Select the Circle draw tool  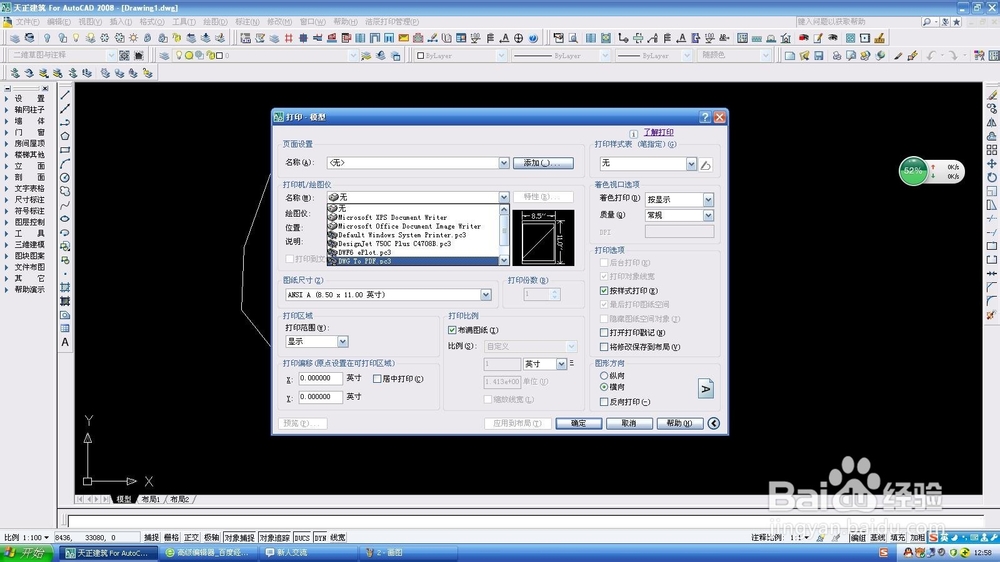(65, 177)
